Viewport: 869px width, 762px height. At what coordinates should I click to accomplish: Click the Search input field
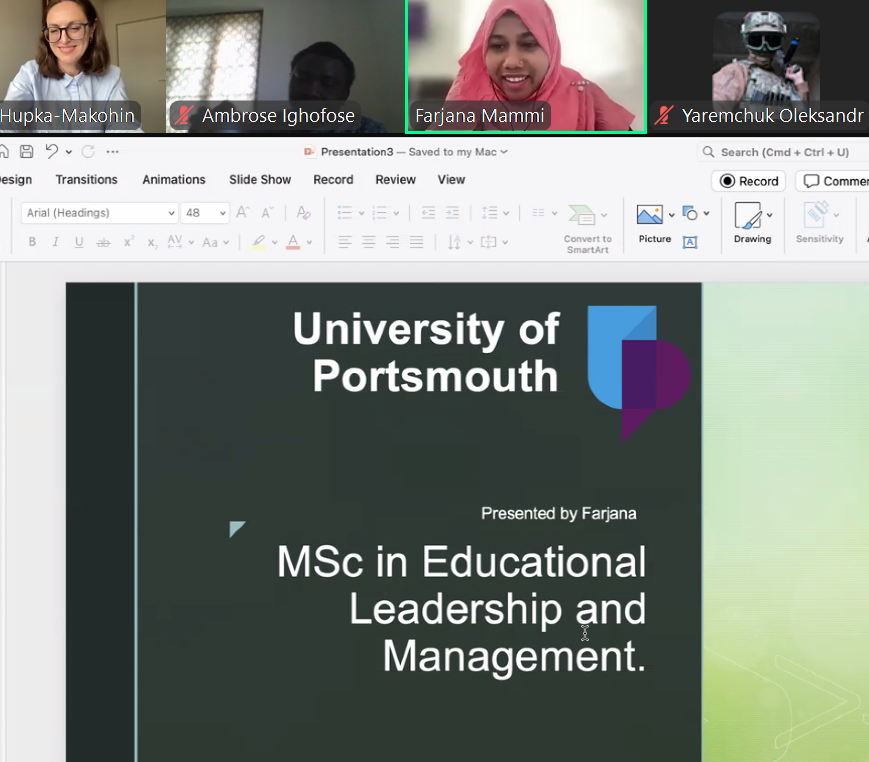pyautogui.click(x=785, y=152)
